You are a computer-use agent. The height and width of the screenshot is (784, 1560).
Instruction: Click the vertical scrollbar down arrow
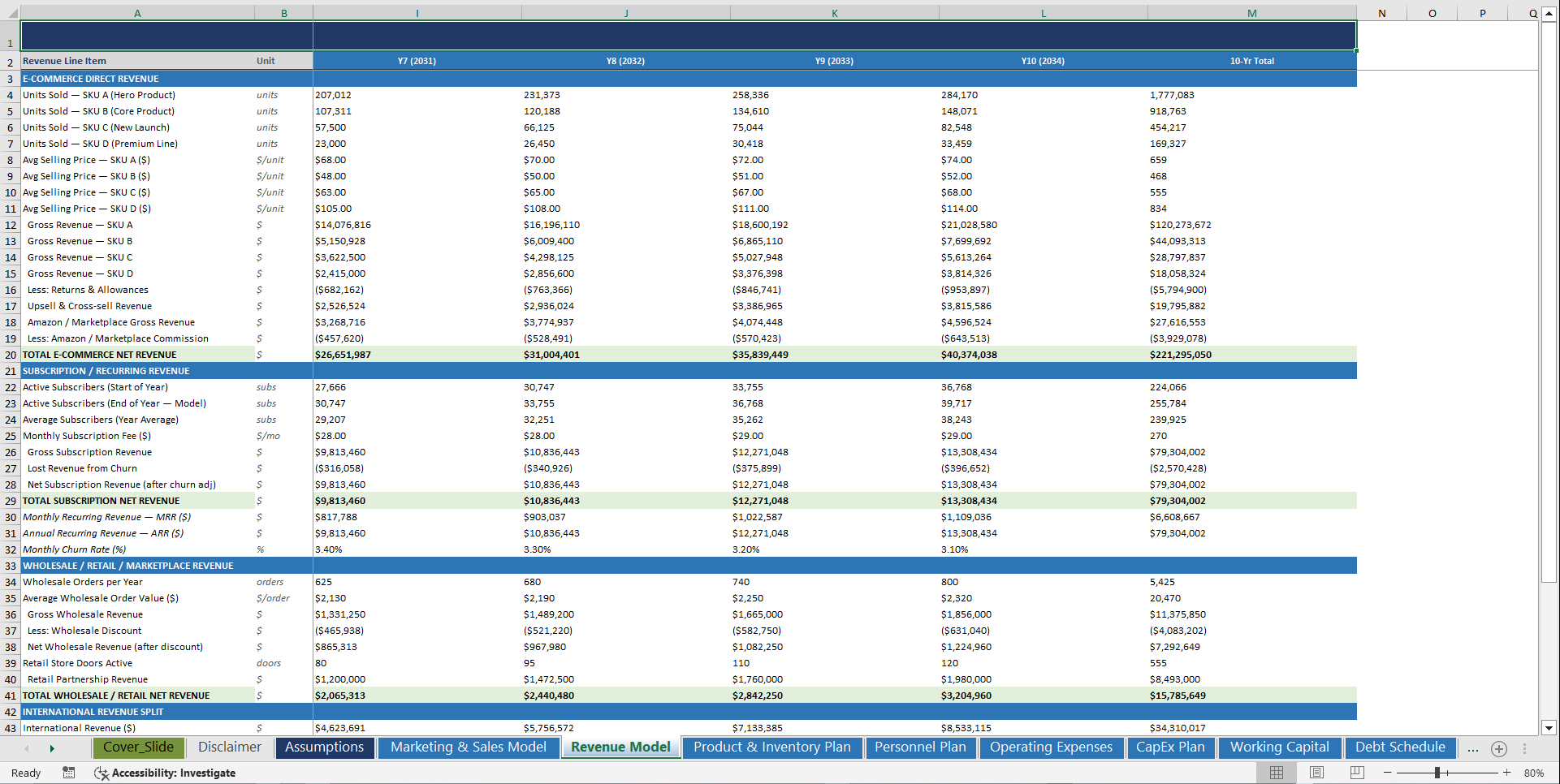(x=1550, y=729)
